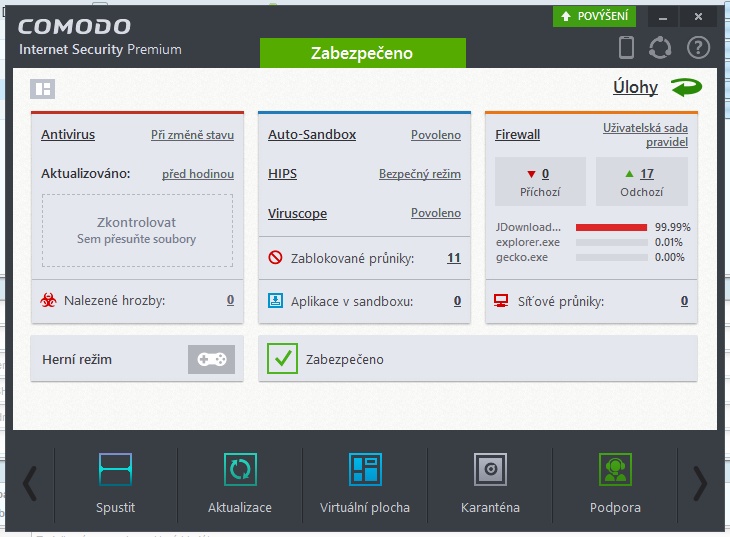Navigate shortcuts right with the bottom arrow
Screen dimensions: 730x537
point(700,483)
